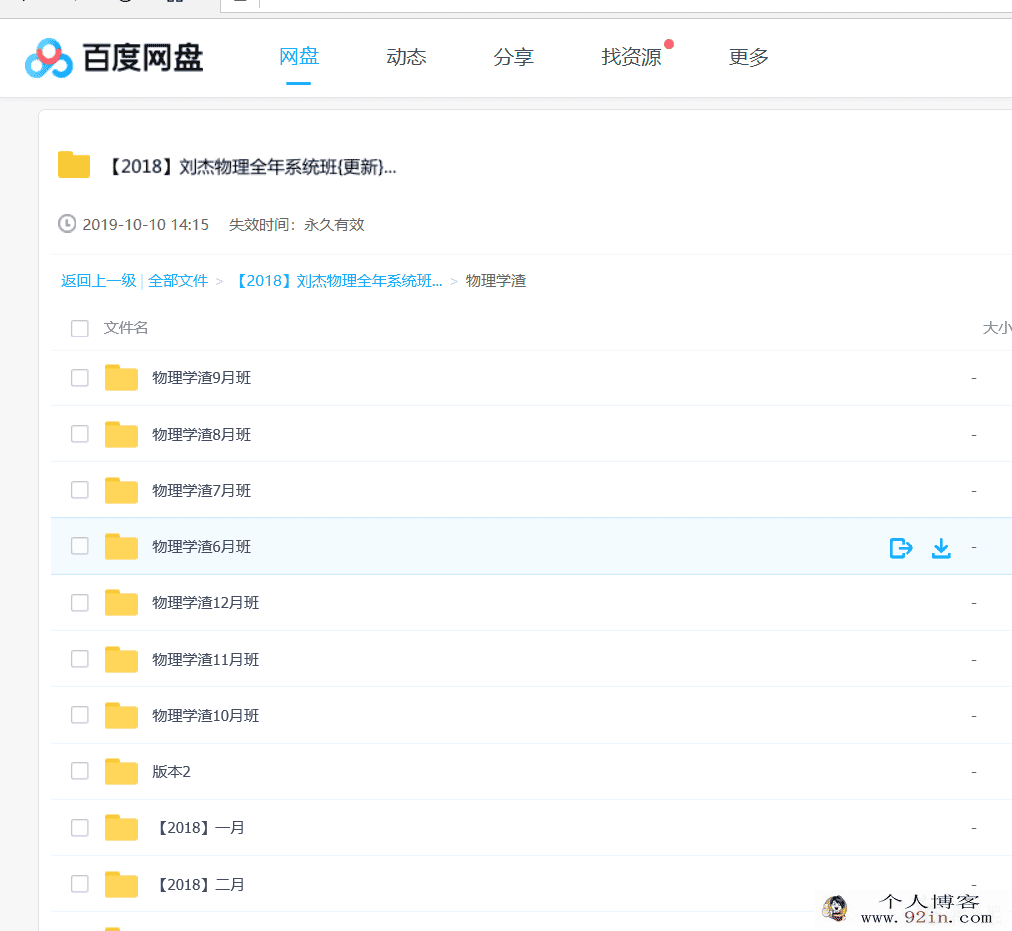
Task: Click folder icon of 物理学渣11月班
Action: [x=121, y=659]
